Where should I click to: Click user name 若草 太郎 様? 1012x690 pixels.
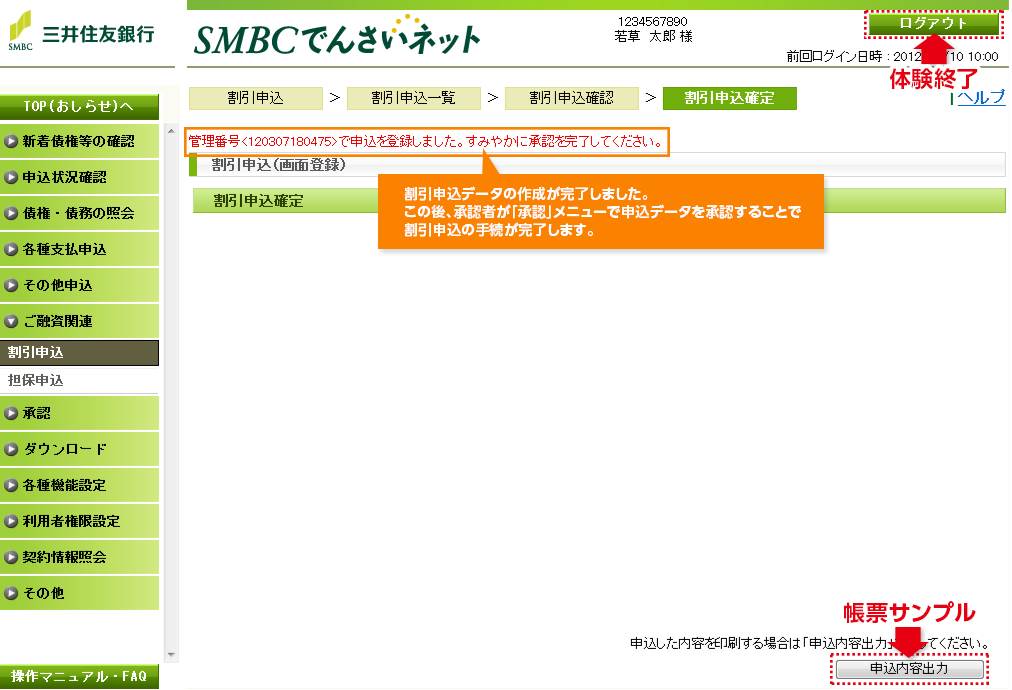pyautogui.click(x=653, y=37)
